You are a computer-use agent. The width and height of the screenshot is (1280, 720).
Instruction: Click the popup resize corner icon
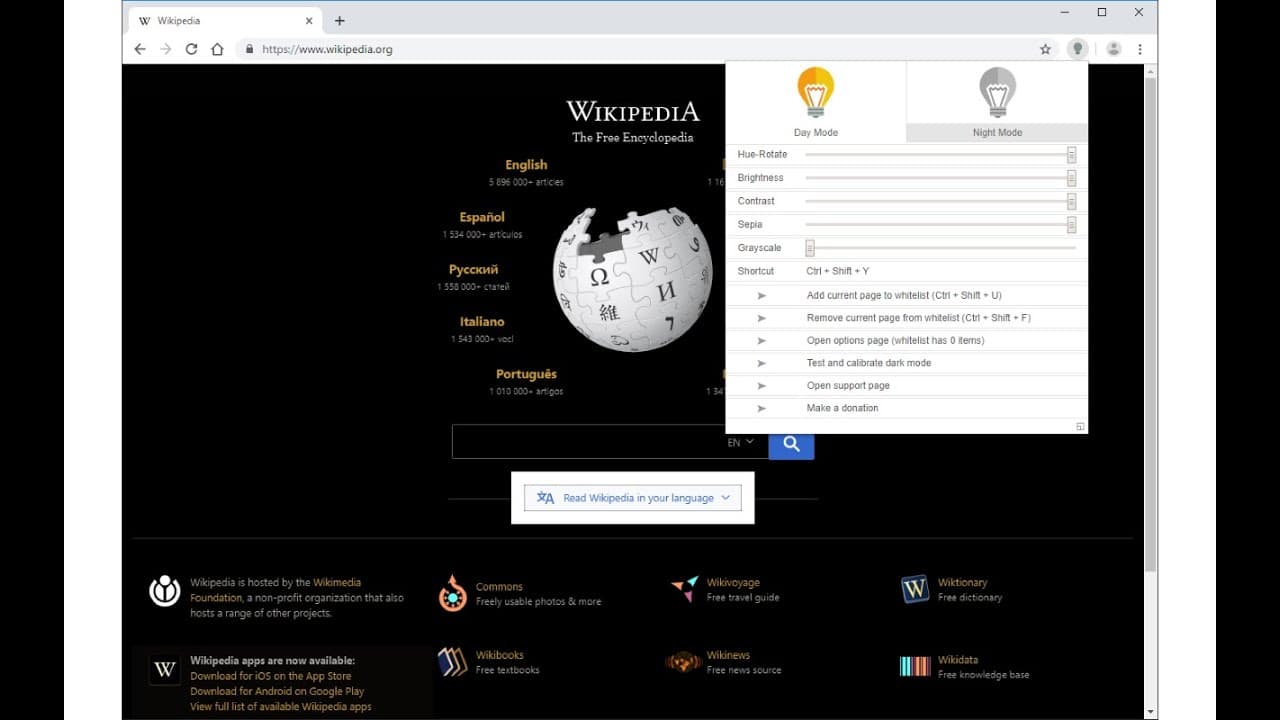[x=1080, y=426]
